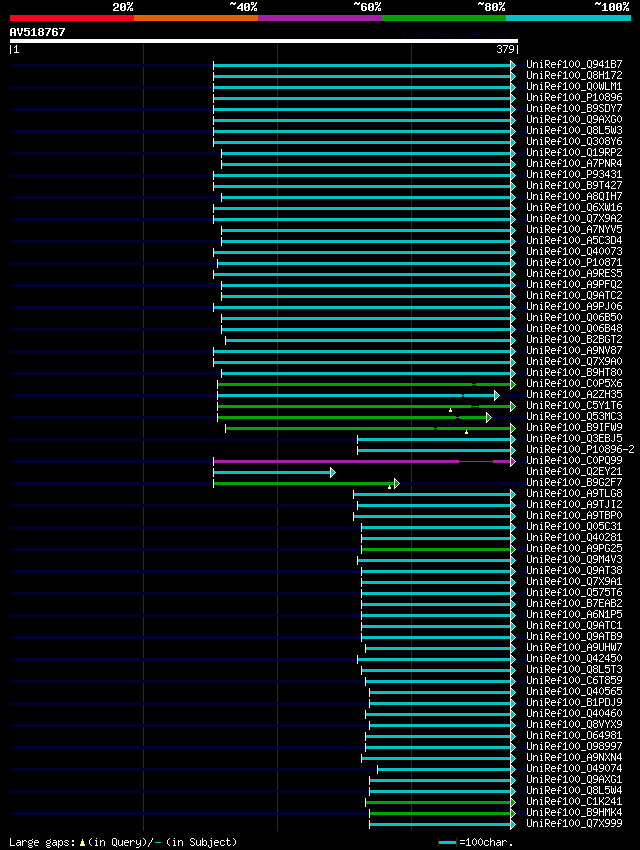
Task: Click label UniRef100_C5Y1T6
Action: pyautogui.click(x=574, y=405)
